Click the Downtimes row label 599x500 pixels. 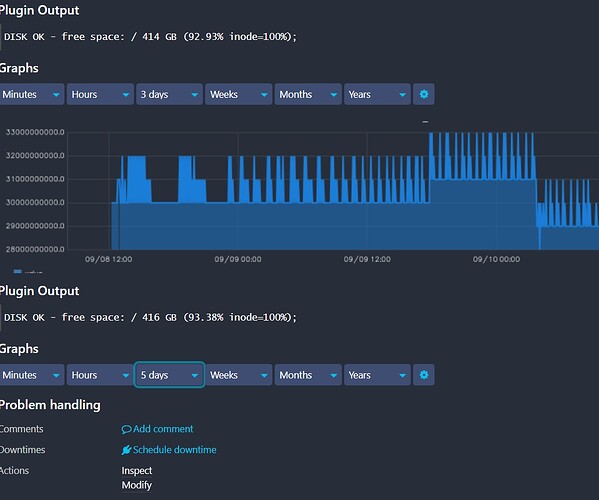pyautogui.click(x=23, y=450)
